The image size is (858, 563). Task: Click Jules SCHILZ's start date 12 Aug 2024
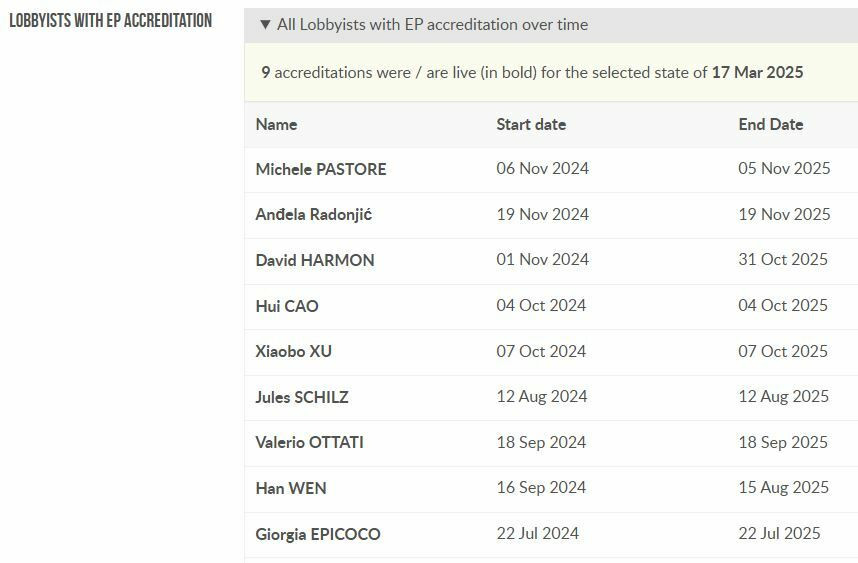541,397
